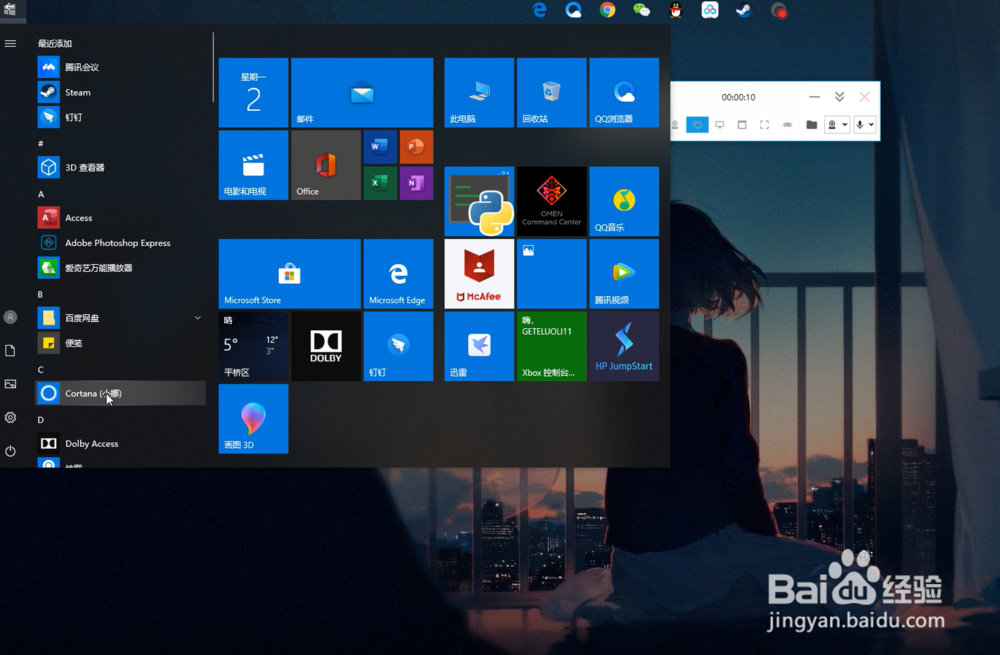1000x655 pixels.
Task: Open the 腾讯视频 tile
Action: (624, 274)
